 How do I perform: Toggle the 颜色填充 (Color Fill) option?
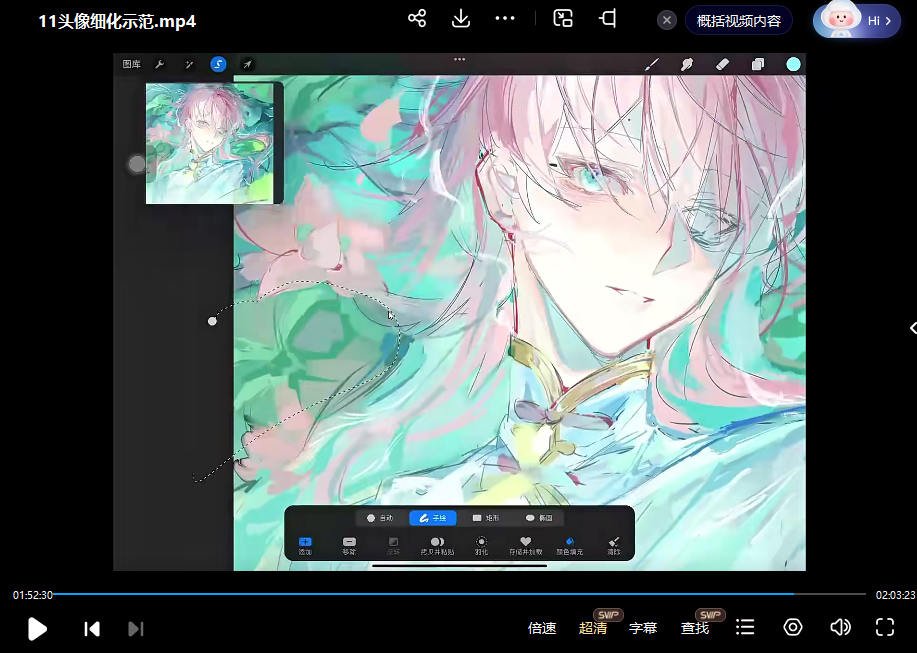(569, 545)
